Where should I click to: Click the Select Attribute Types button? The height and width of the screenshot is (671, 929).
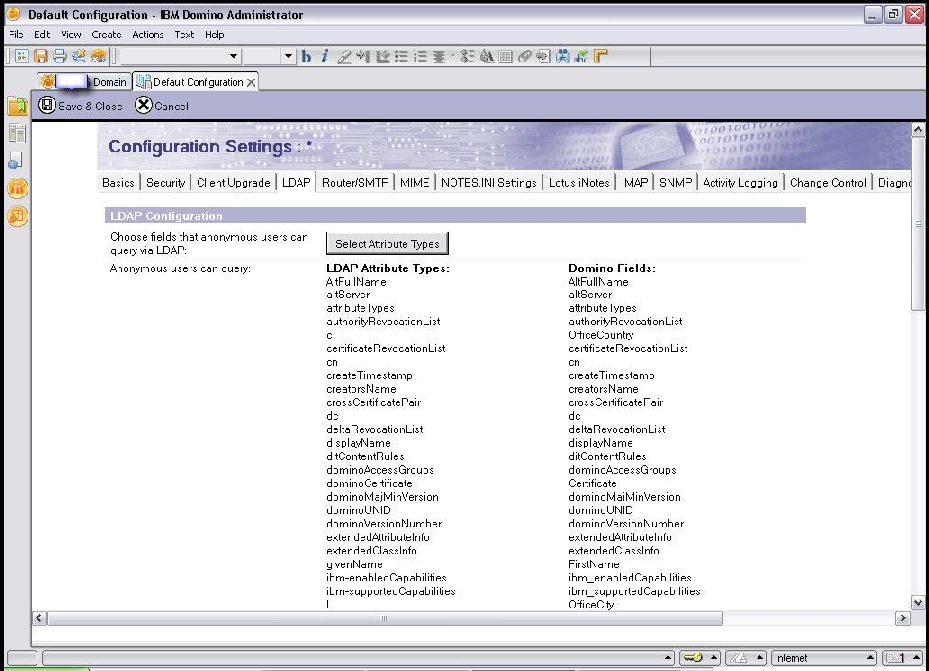point(387,243)
